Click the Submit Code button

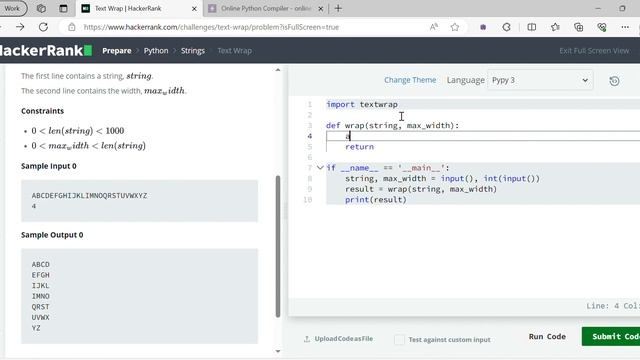pos(611,337)
